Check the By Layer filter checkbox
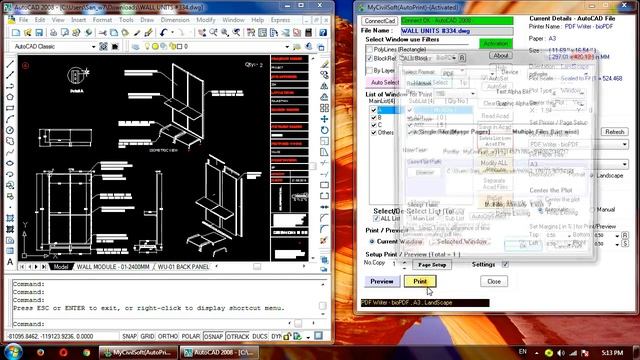The image size is (640, 360). tap(369, 70)
